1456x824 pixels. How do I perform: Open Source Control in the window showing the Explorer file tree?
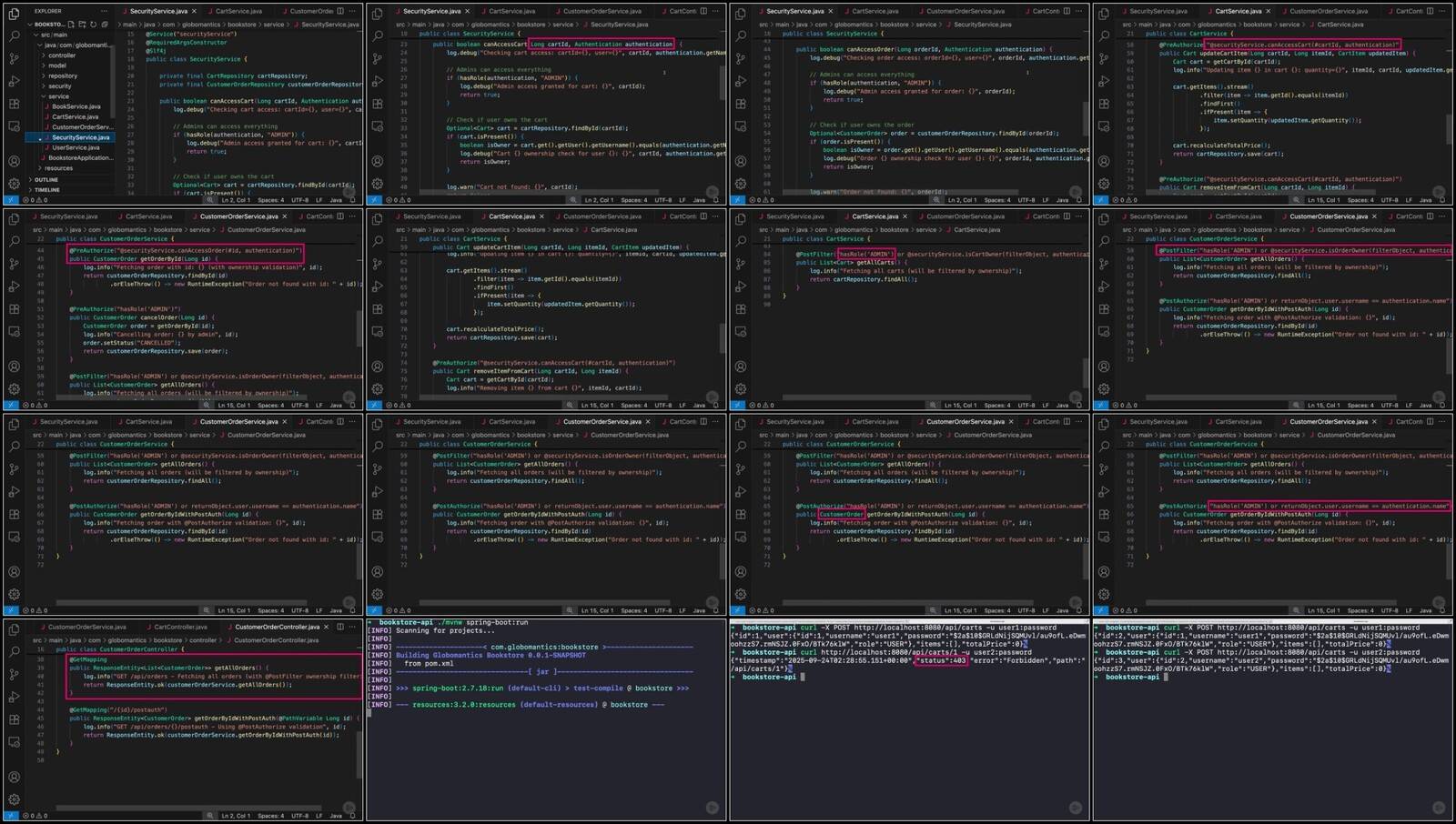click(14, 58)
